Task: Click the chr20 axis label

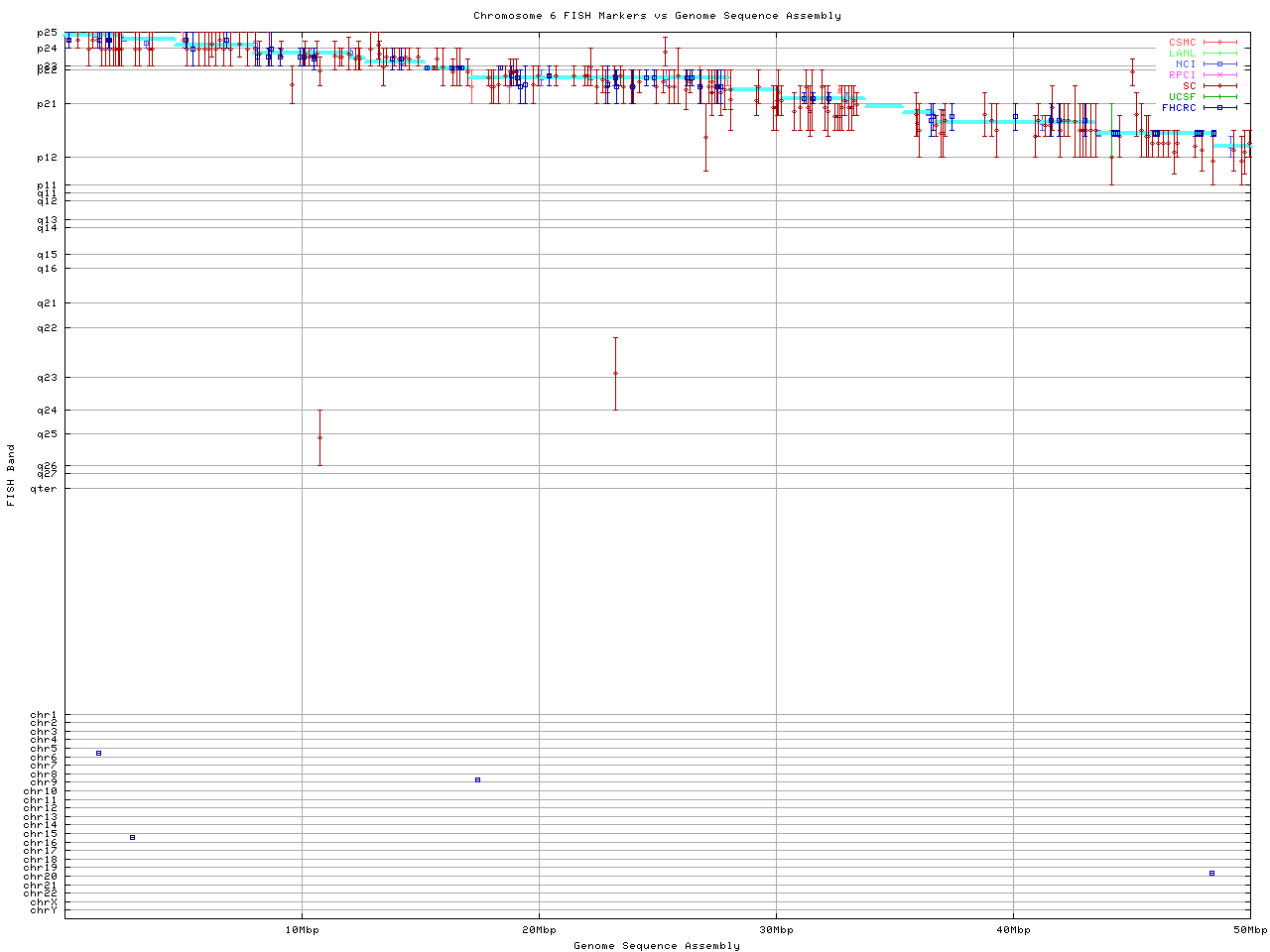Action: pyautogui.click(x=42, y=877)
